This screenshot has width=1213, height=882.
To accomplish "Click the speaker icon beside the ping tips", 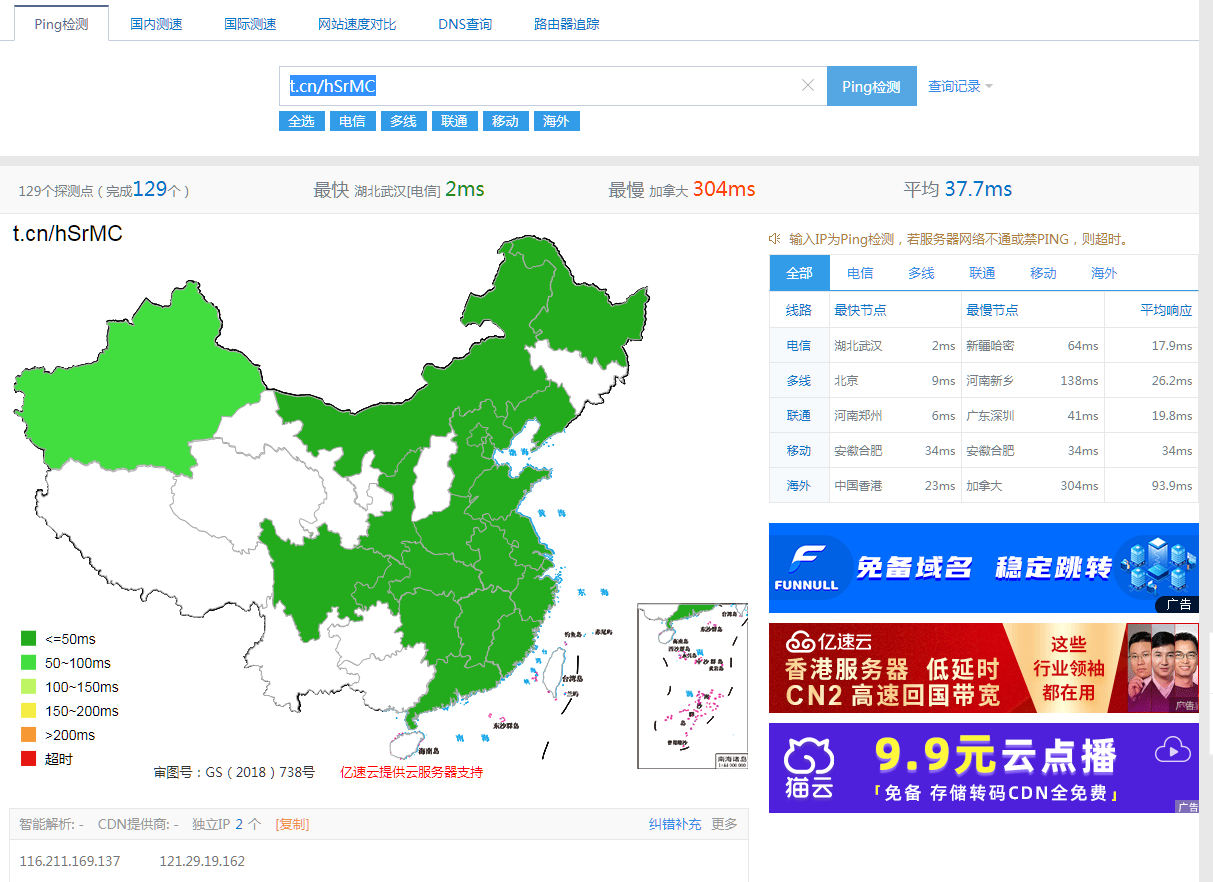I will [x=774, y=239].
